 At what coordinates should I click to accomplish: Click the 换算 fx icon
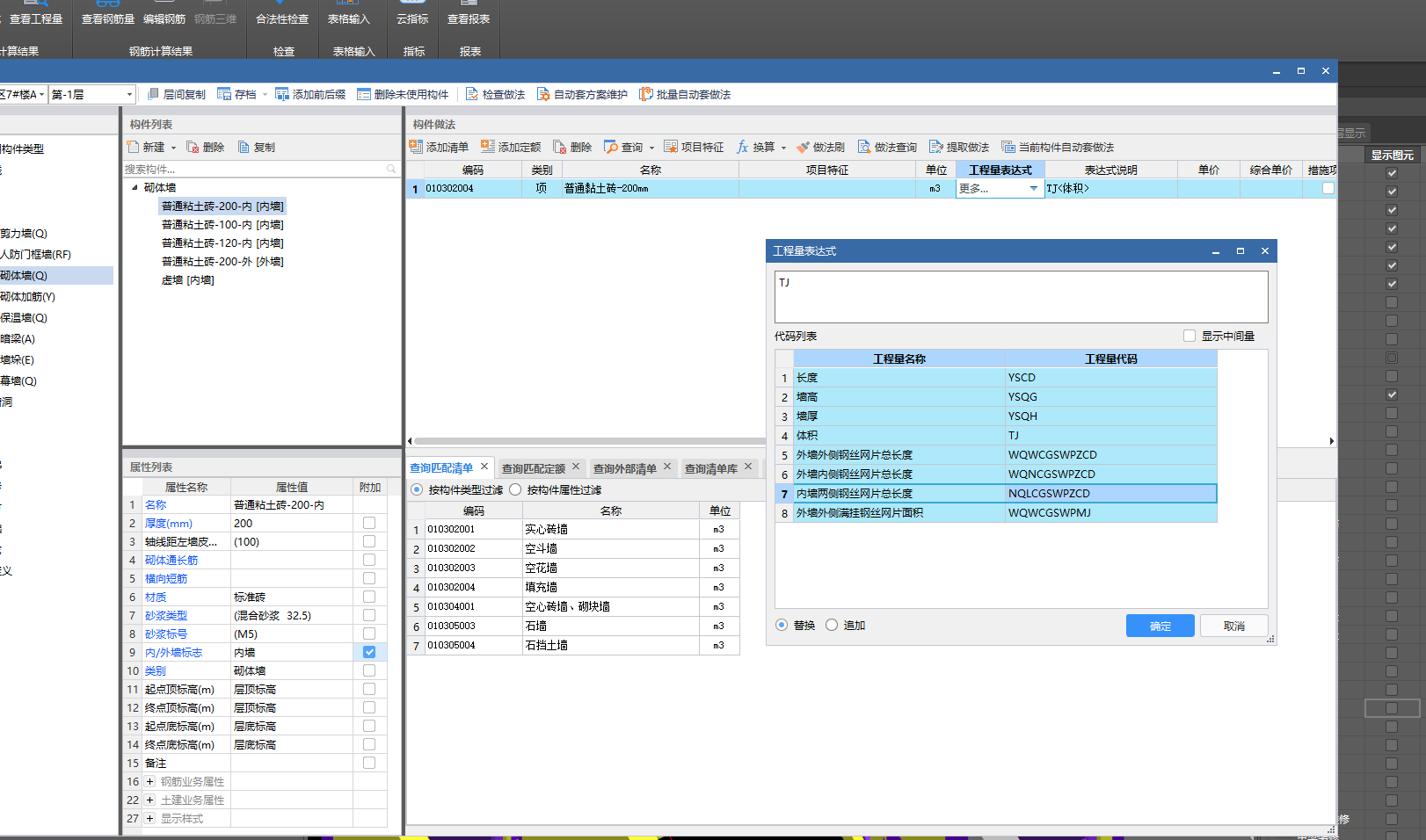click(x=743, y=147)
